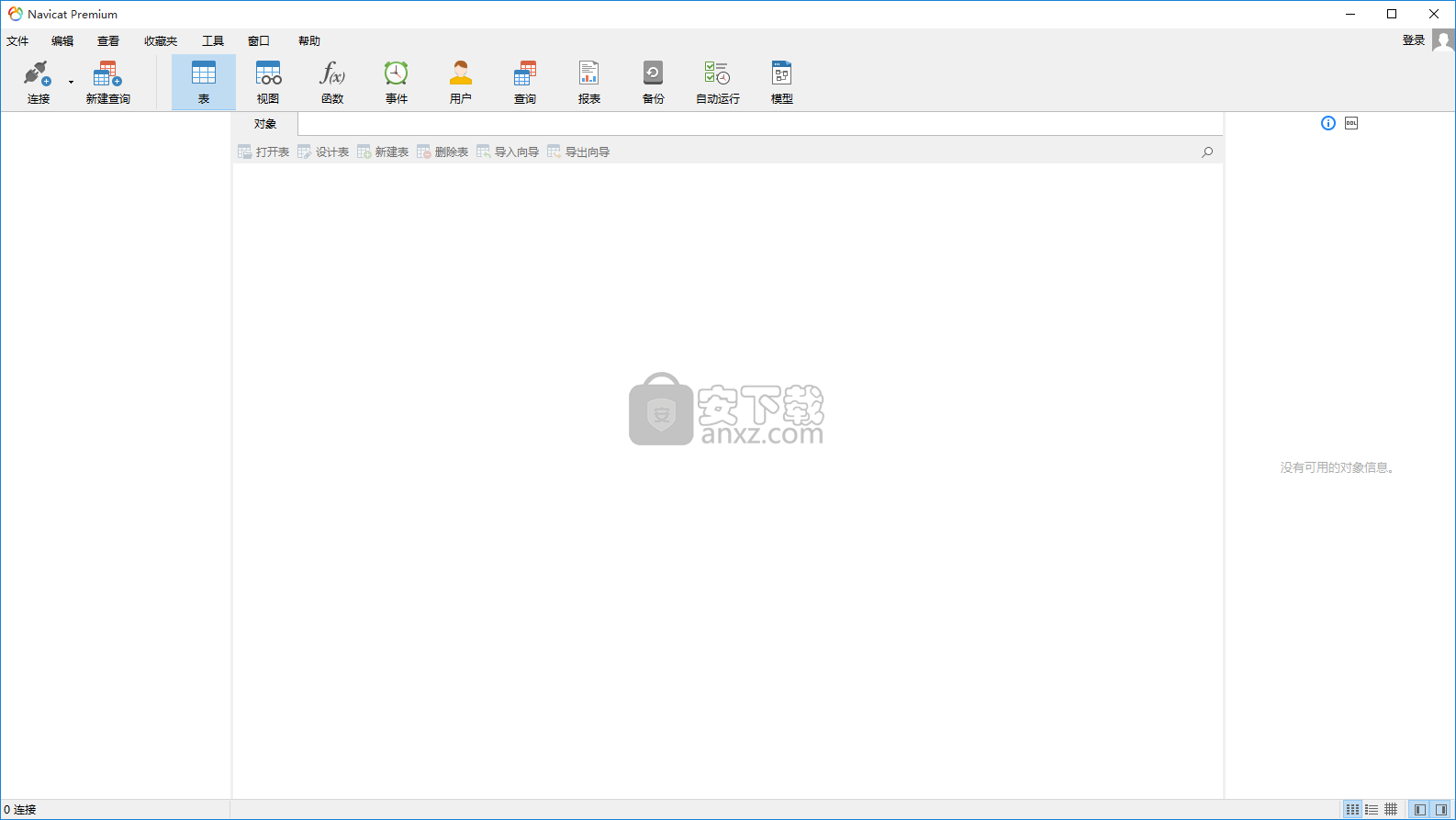The width and height of the screenshot is (1456, 820).
Task: Switch to detail table view
Action: point(1391,809)
